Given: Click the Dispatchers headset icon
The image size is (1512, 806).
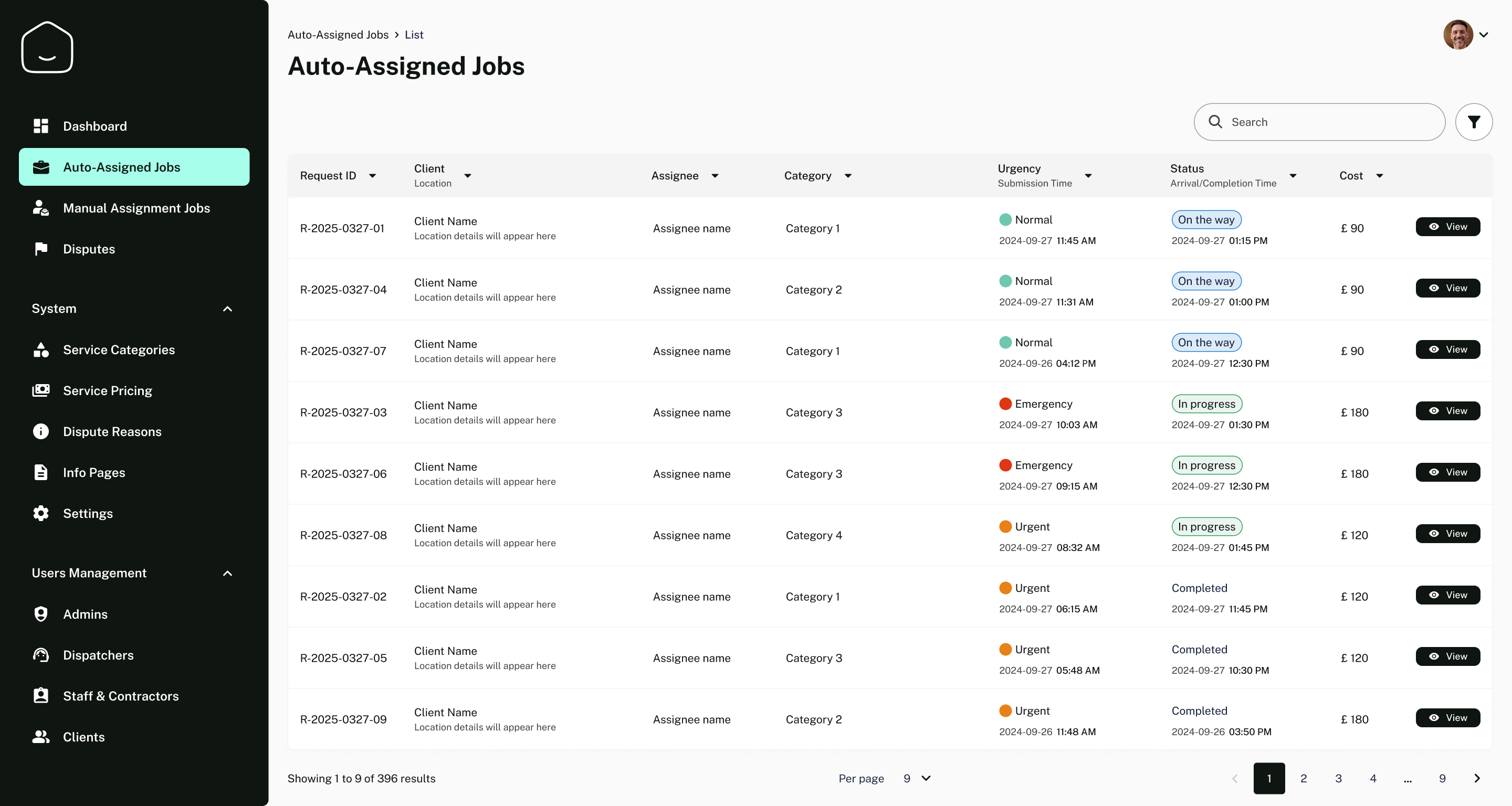Looking at the screenshot, I should pyautogui.click(x=40, y=655).
